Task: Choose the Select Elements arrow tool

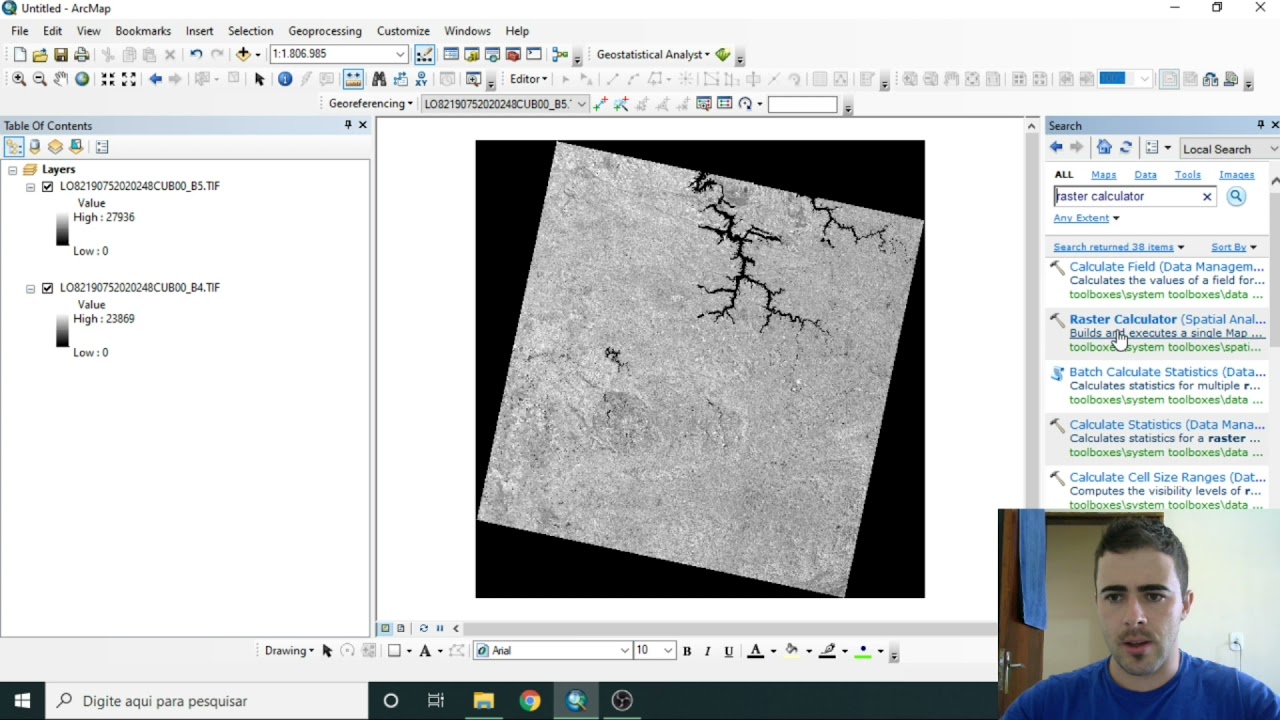Action: (259, 79)
